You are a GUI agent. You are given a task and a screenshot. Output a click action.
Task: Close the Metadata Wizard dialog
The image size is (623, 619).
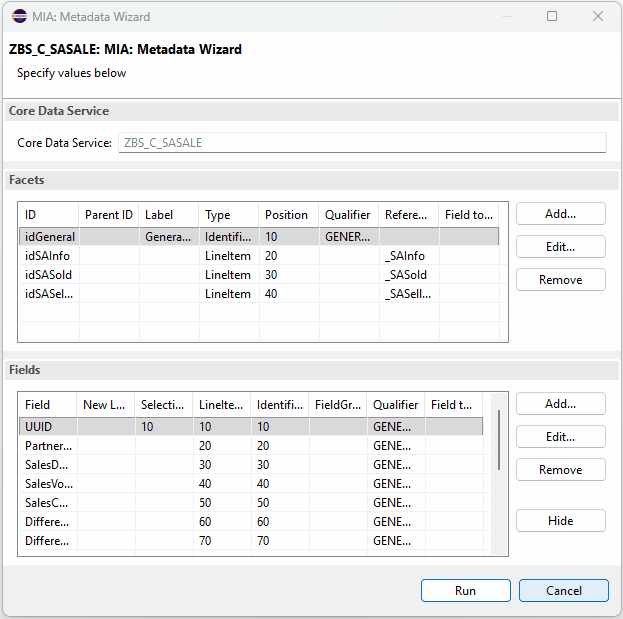click(x=598, y=17)
